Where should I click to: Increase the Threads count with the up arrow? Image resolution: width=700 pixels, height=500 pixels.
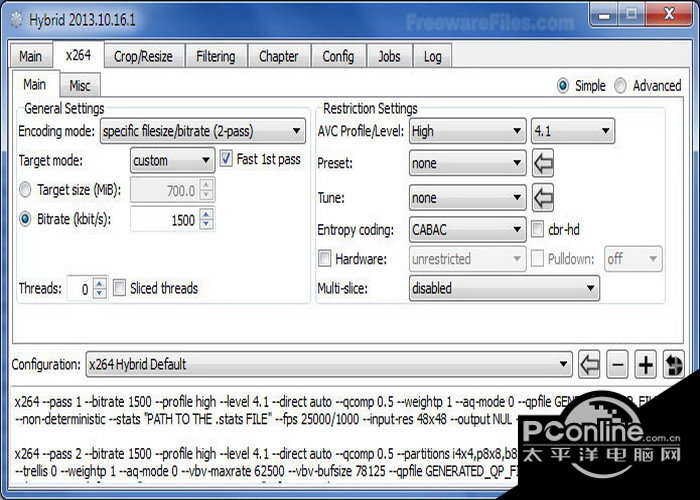pyautogui.click(x=100, y=283)
